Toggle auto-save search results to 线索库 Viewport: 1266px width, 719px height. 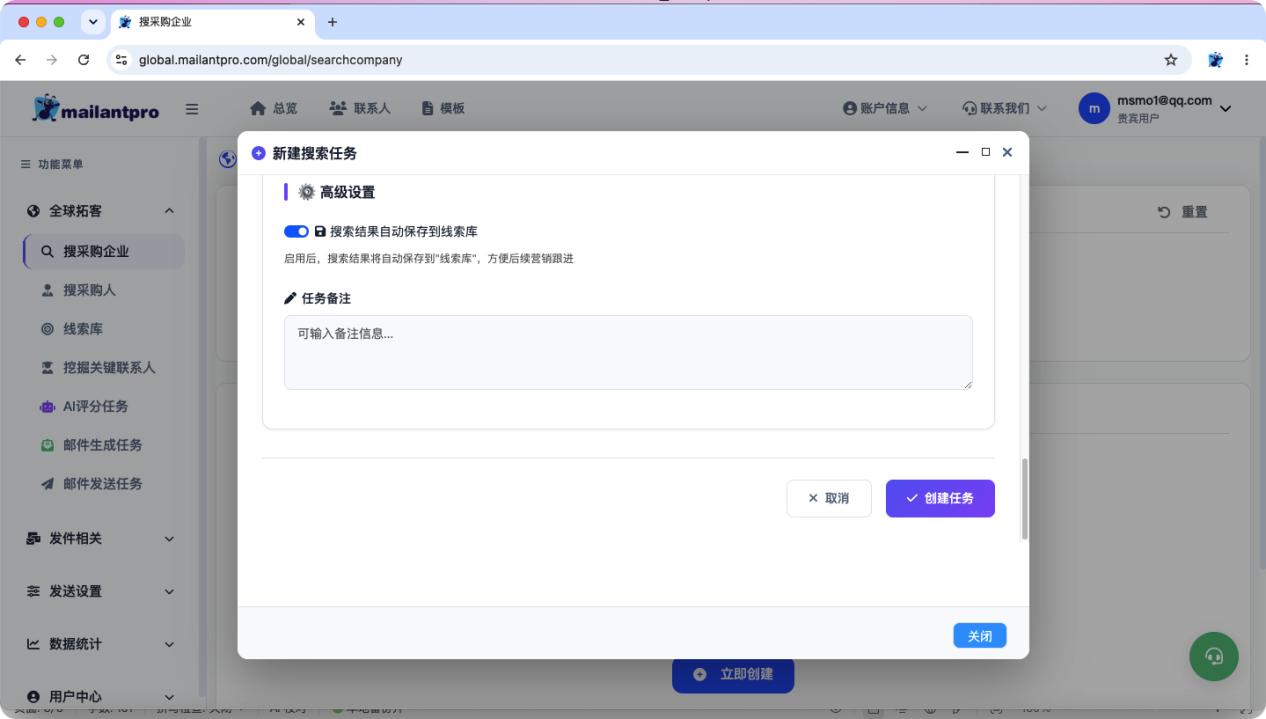tap(296, 231)
